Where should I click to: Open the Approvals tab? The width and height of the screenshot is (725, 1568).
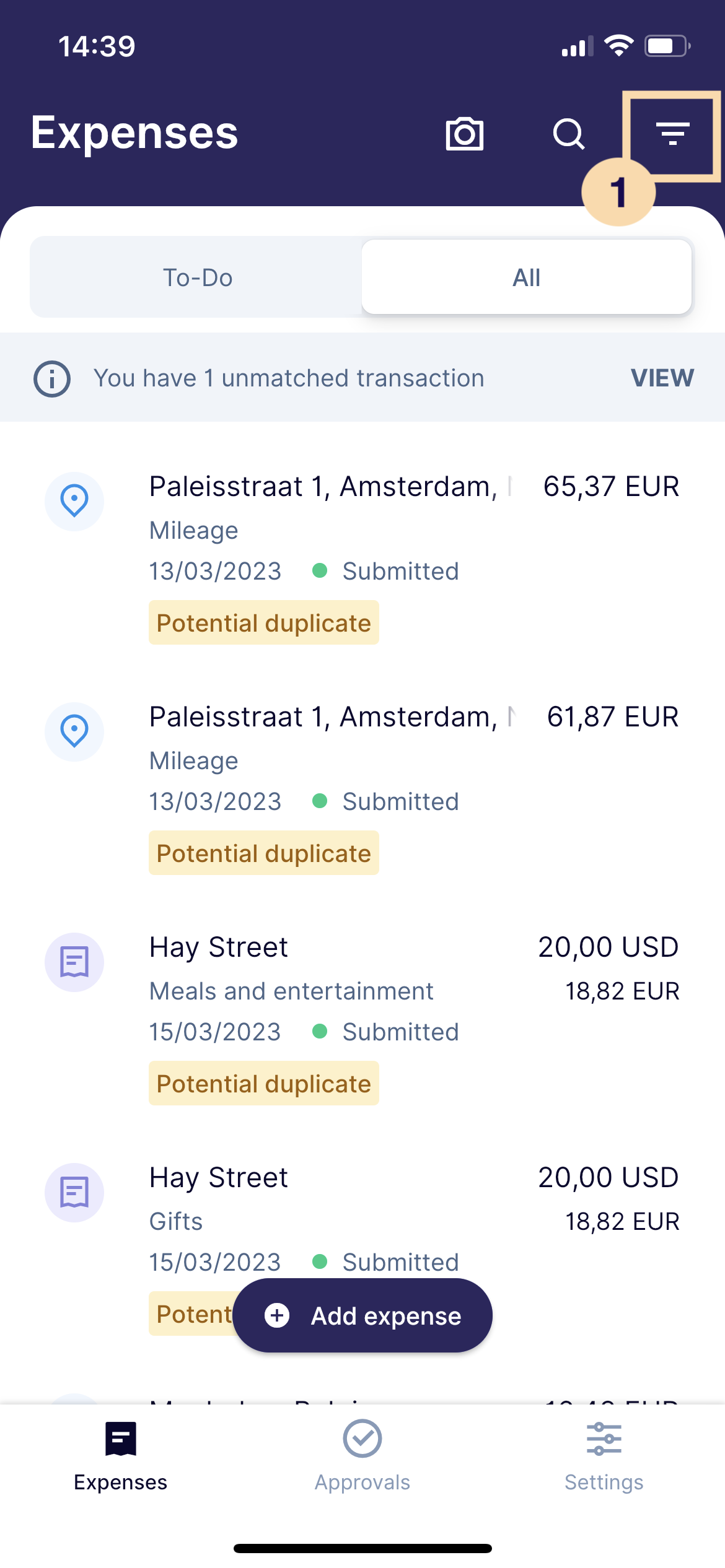pos(362,1455)
